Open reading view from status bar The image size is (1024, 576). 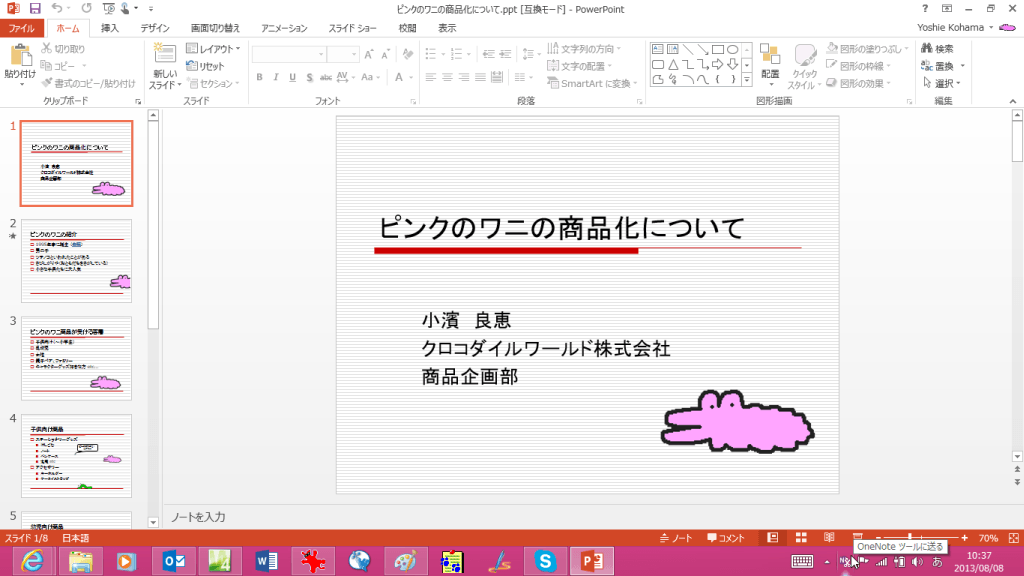tap(829, 538)
